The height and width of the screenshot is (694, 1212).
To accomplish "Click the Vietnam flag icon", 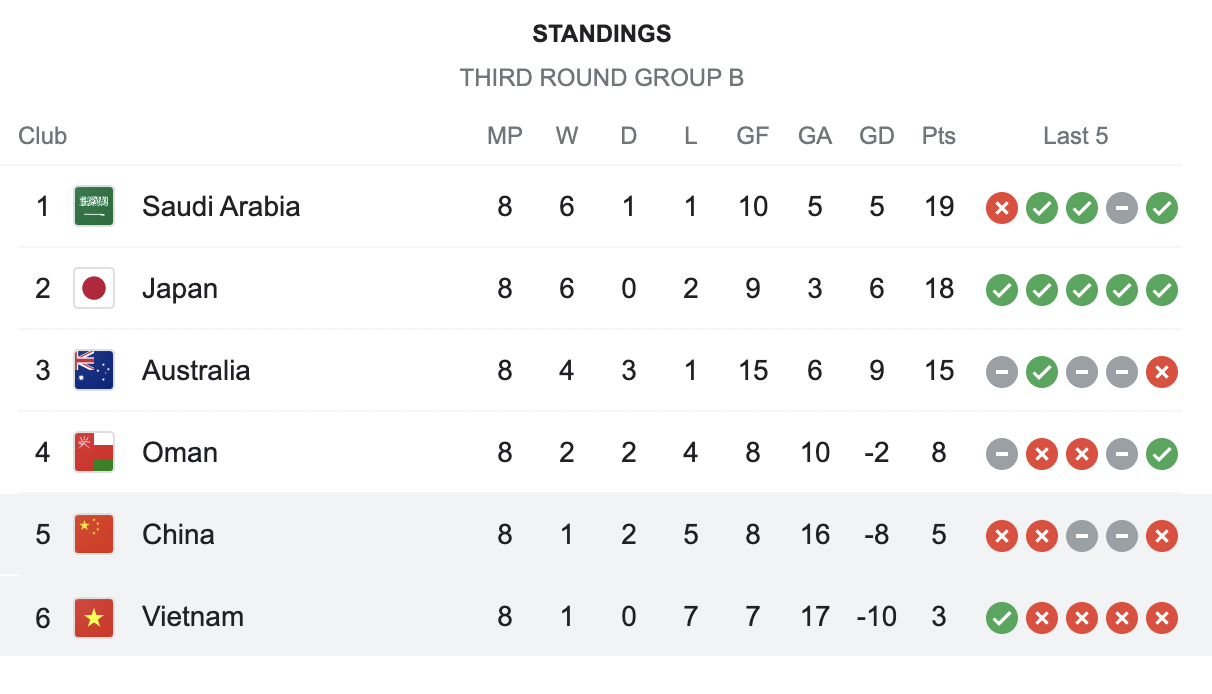I will [x=94, y=617].
